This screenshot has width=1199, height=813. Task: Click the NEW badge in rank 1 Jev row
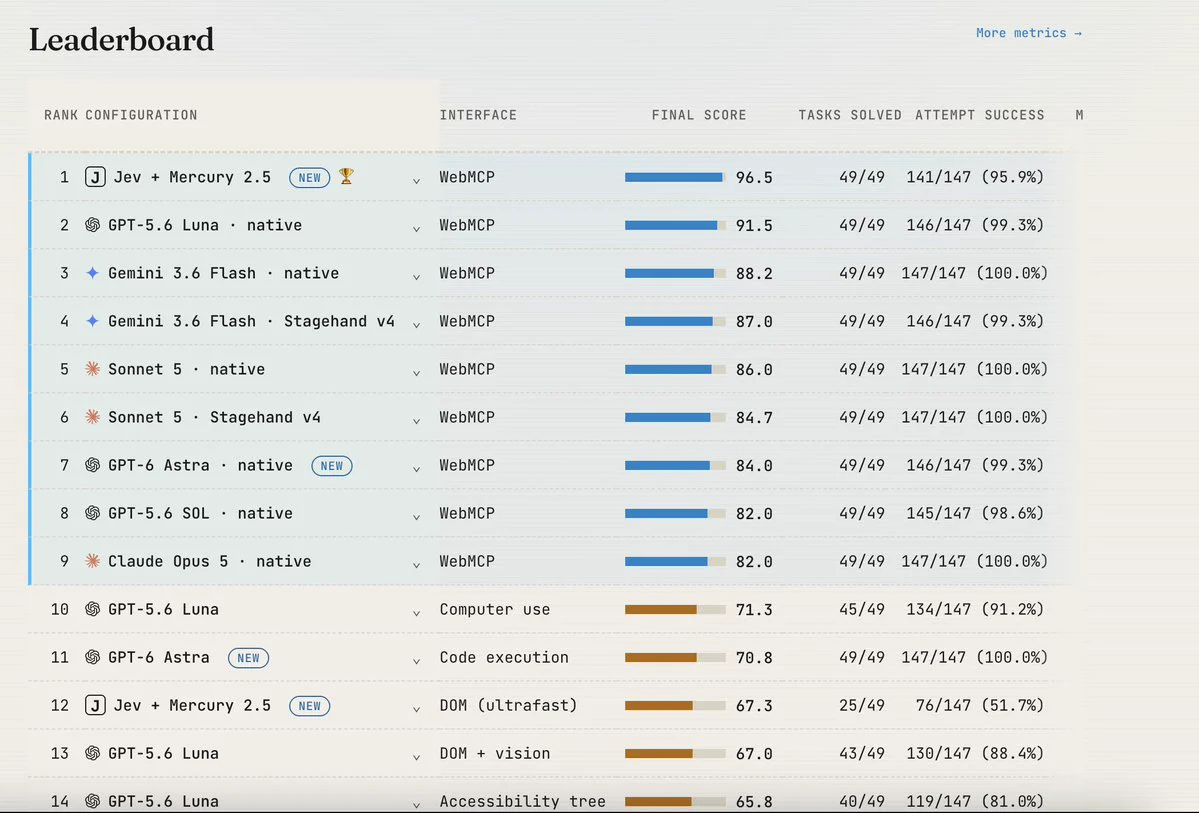click(310, 177)
